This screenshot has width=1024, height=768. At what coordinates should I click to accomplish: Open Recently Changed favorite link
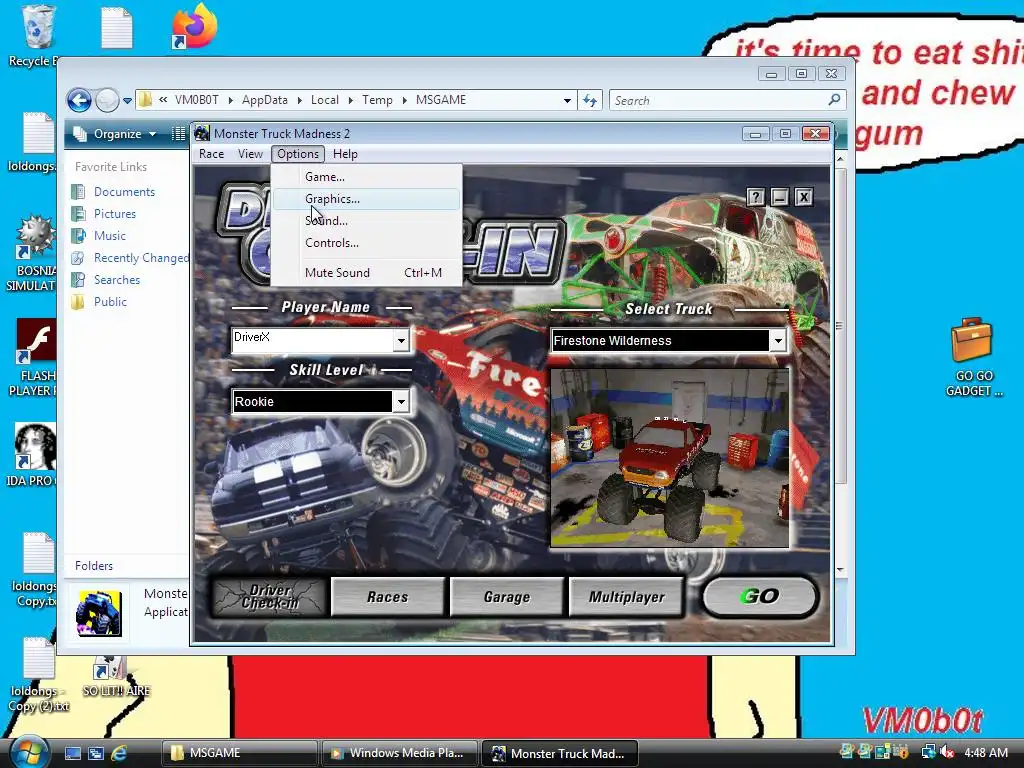coord(141,258)
